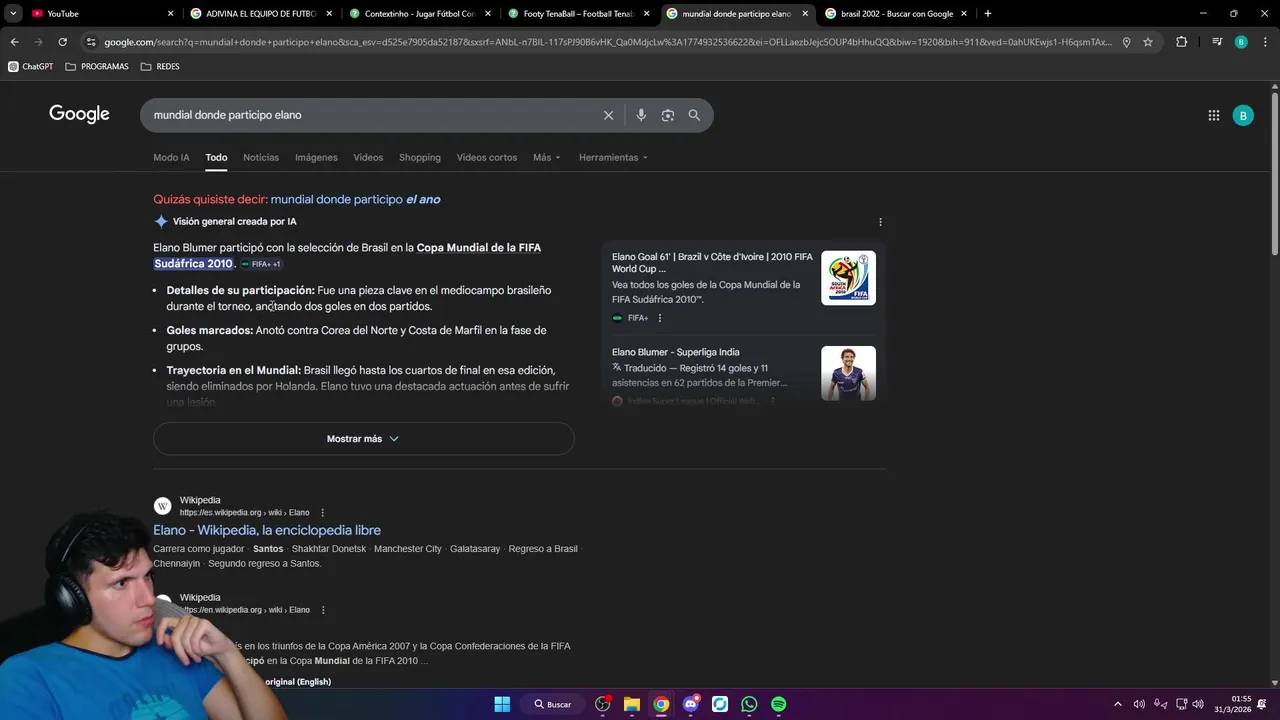Open Discord from the taskbar

690,704
